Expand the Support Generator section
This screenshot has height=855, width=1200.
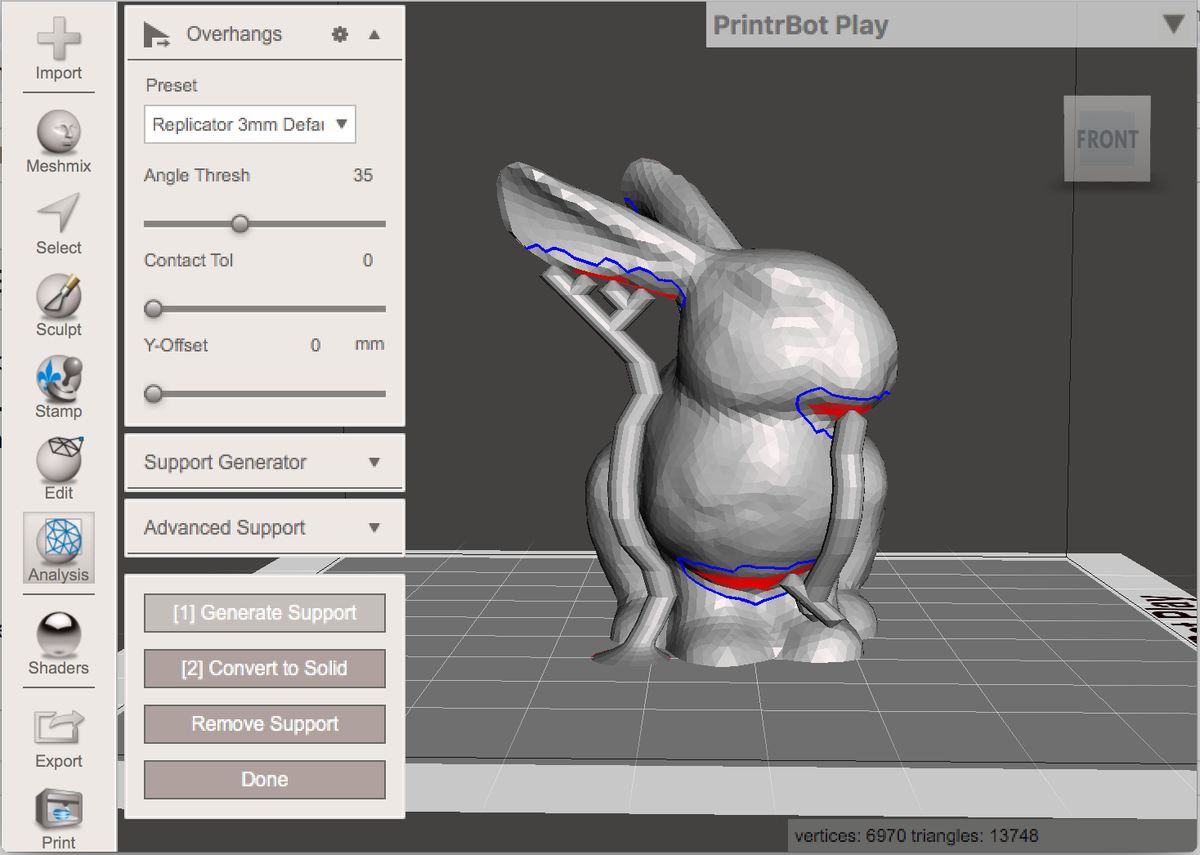tap(264, 462)
